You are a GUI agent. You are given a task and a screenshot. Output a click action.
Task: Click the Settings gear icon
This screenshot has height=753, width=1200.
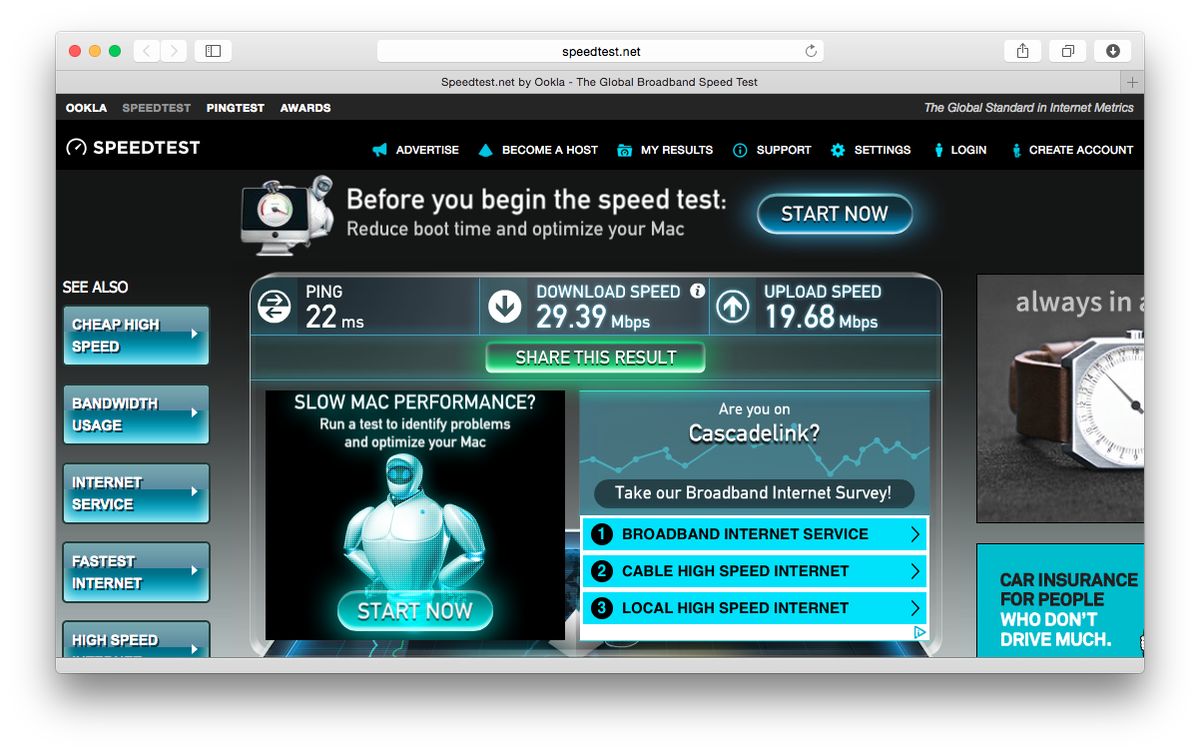[838, 150]
